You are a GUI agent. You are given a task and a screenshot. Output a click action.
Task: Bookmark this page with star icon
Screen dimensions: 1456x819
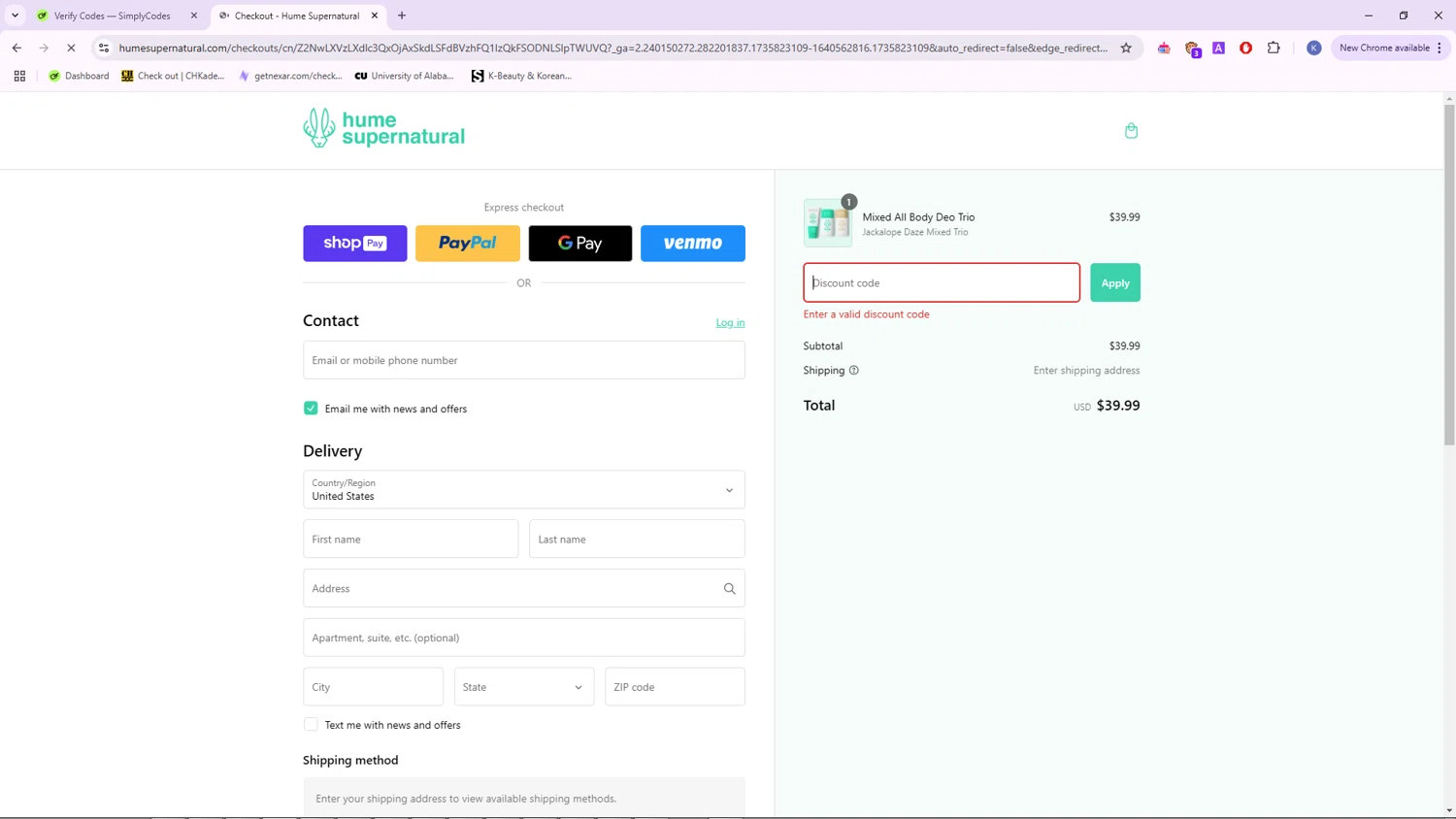pos(1126,48)
